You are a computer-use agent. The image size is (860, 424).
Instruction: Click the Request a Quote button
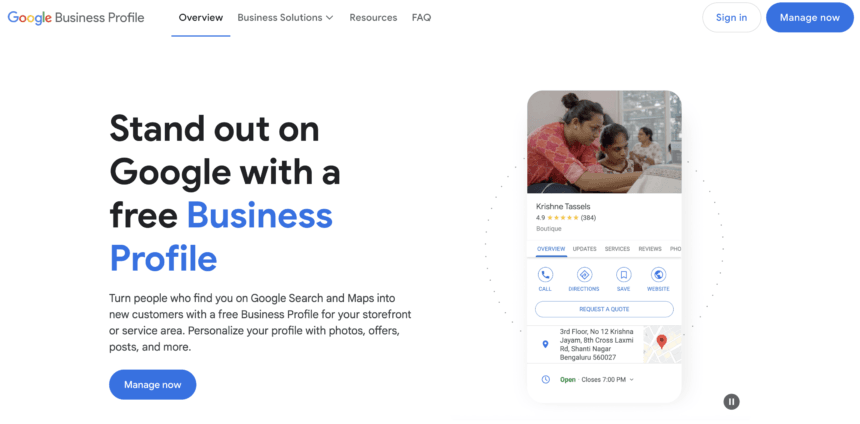[604, 309]
